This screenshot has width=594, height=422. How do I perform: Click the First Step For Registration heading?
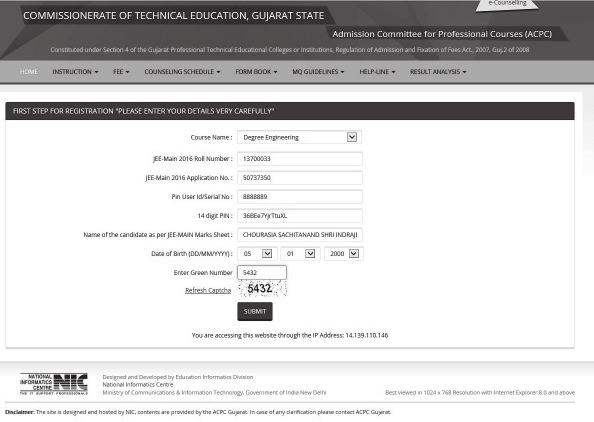144,111
